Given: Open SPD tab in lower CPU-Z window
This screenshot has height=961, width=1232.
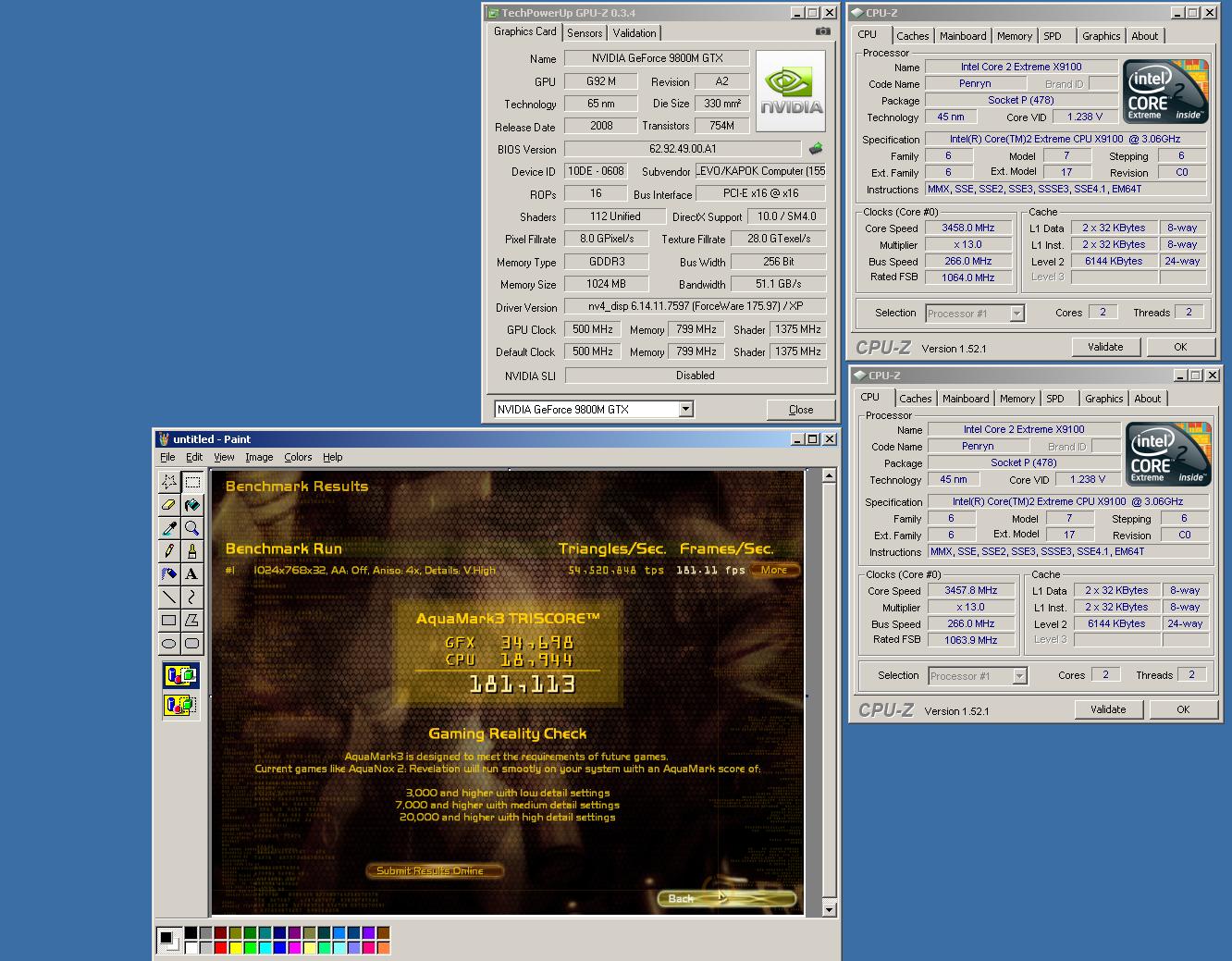Looking at the screenshot, I should tap(1055, 399).
